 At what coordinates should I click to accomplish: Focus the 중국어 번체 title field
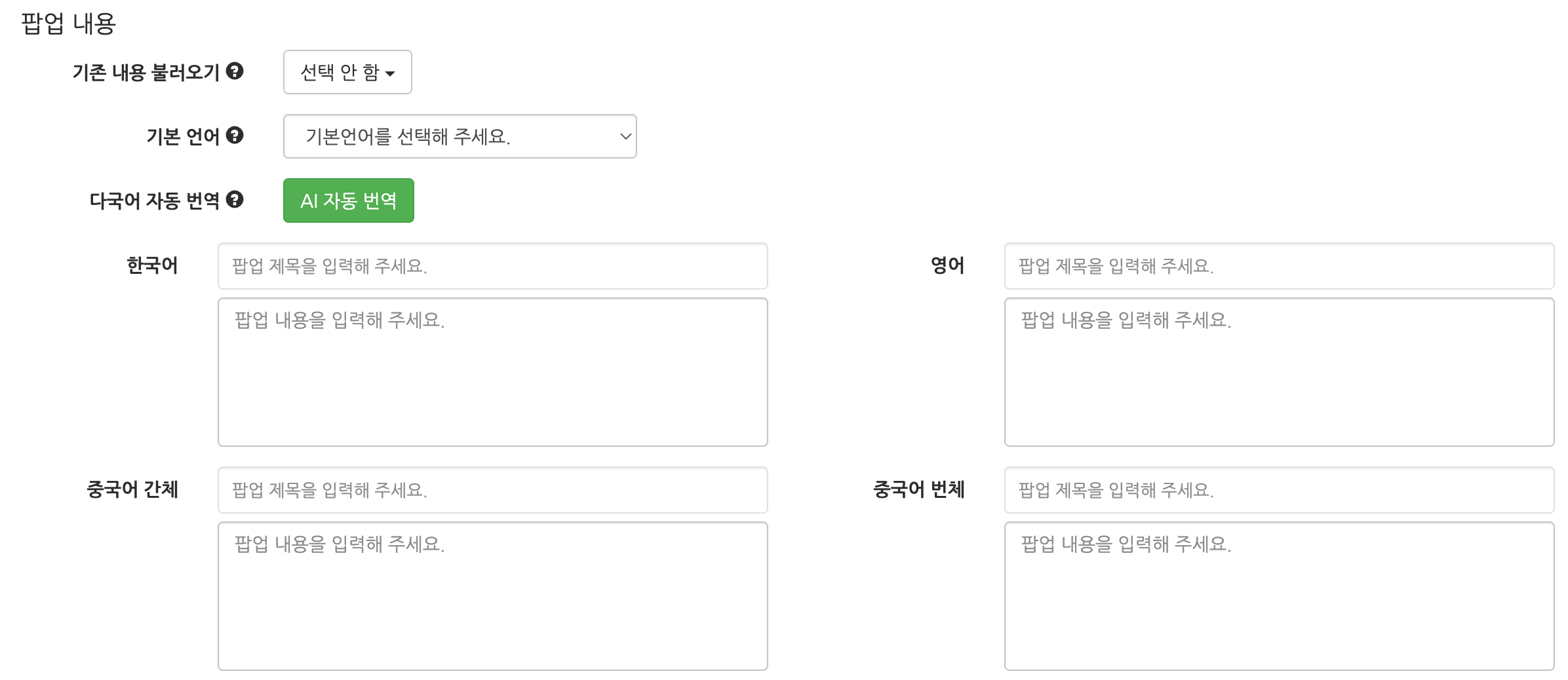pos(1279,490)
